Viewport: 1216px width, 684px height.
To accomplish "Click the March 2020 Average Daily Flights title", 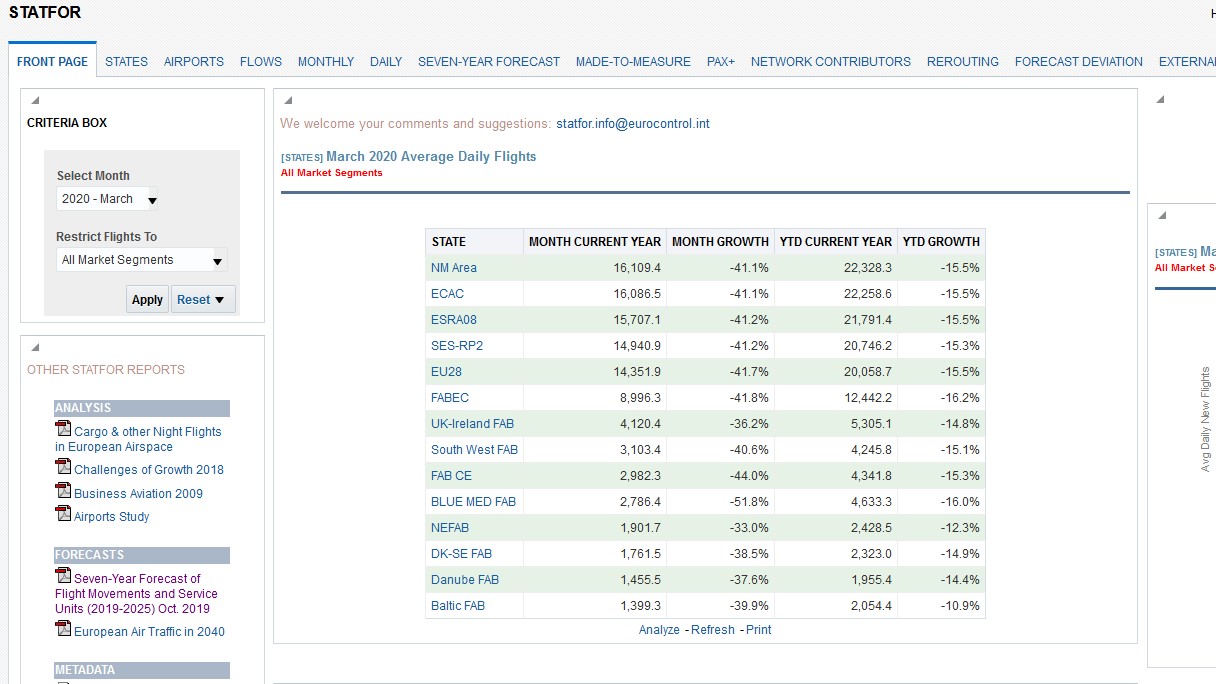I will (431, 157).
